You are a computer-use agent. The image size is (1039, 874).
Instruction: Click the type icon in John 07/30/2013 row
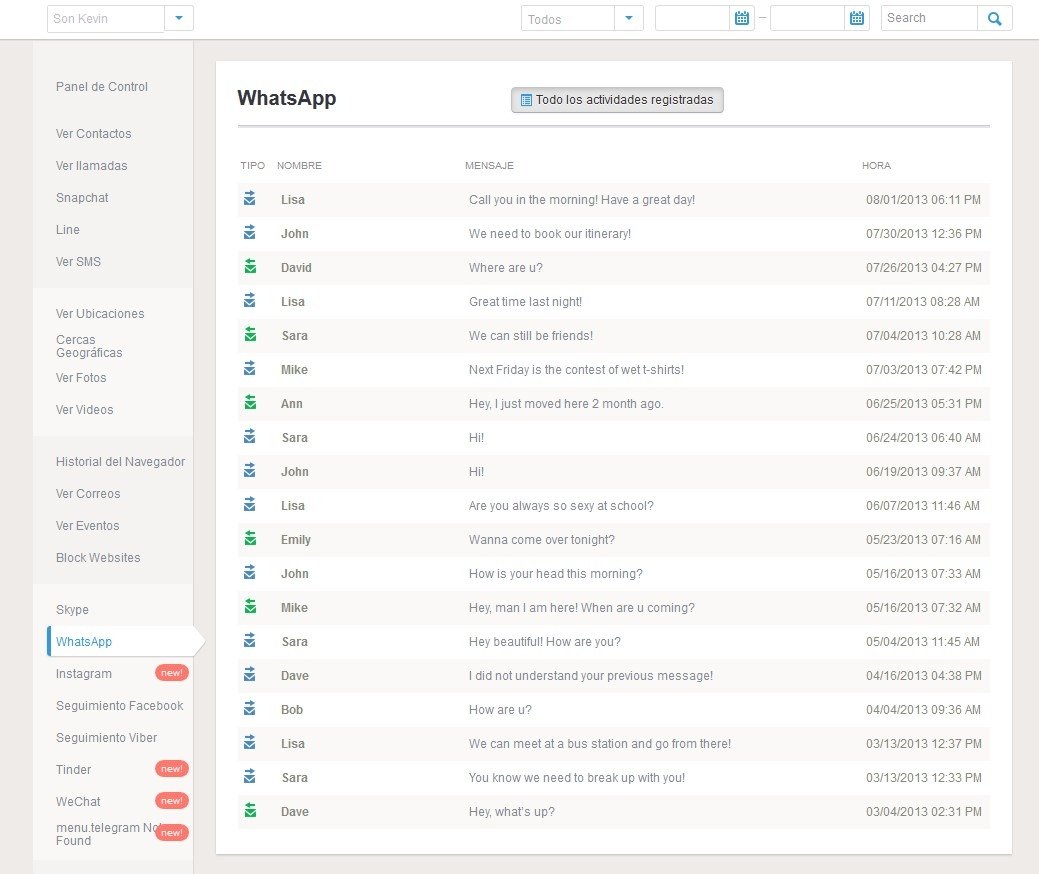250,232
